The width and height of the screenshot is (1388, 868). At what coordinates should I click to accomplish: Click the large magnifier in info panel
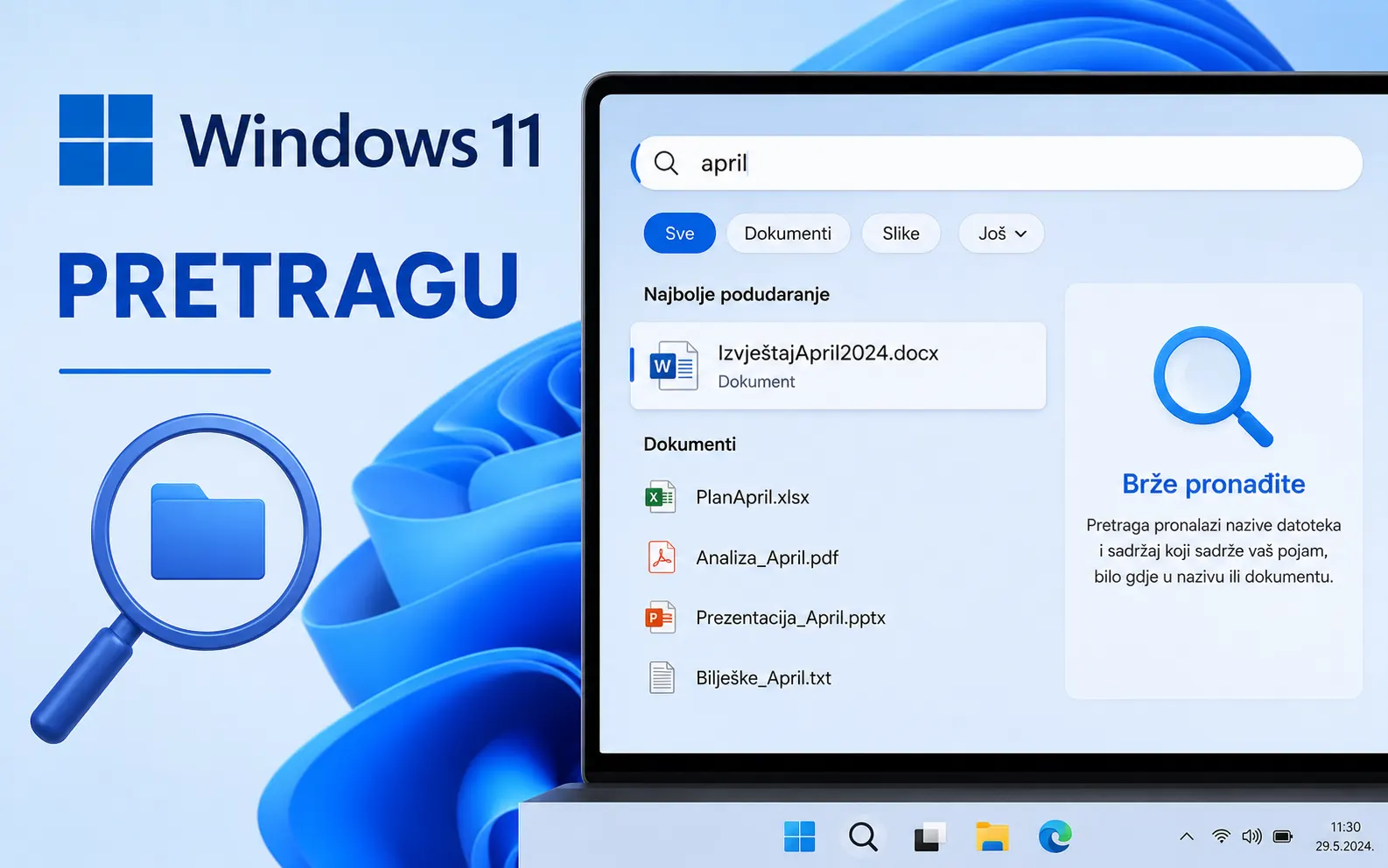pos(1213,386)
